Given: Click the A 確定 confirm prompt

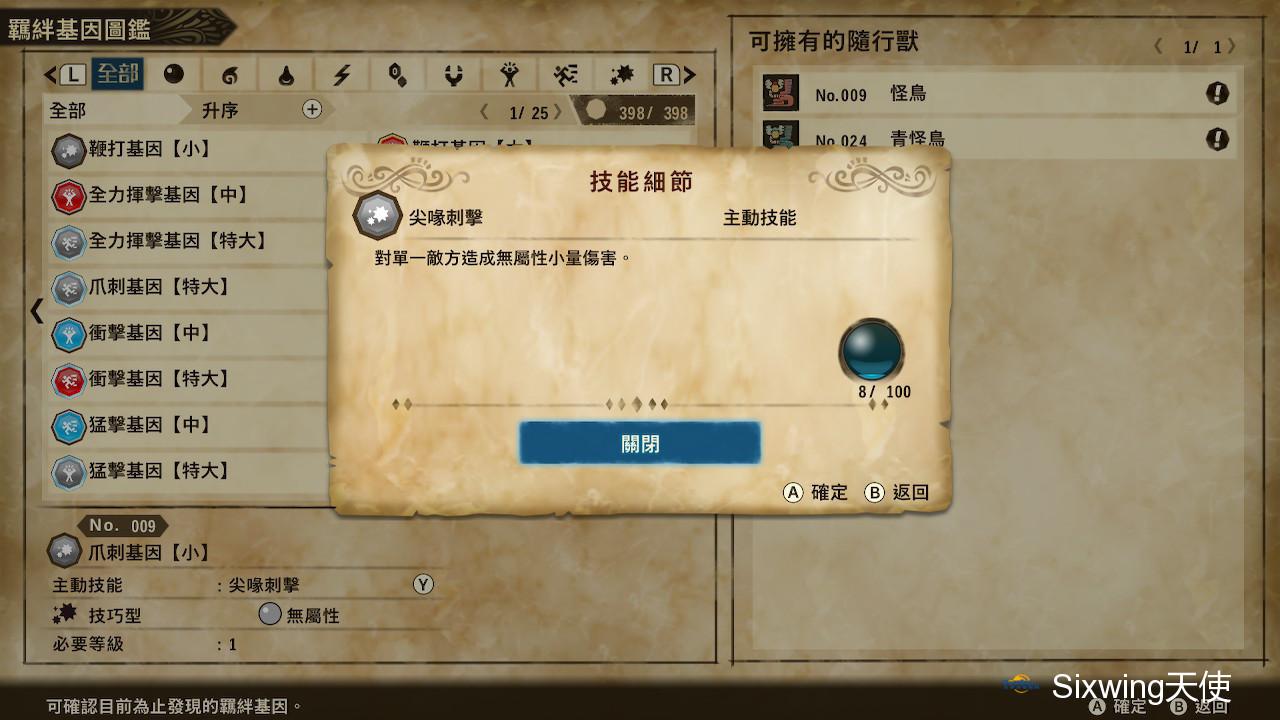Looking at the screenshot, I should 815,492.
